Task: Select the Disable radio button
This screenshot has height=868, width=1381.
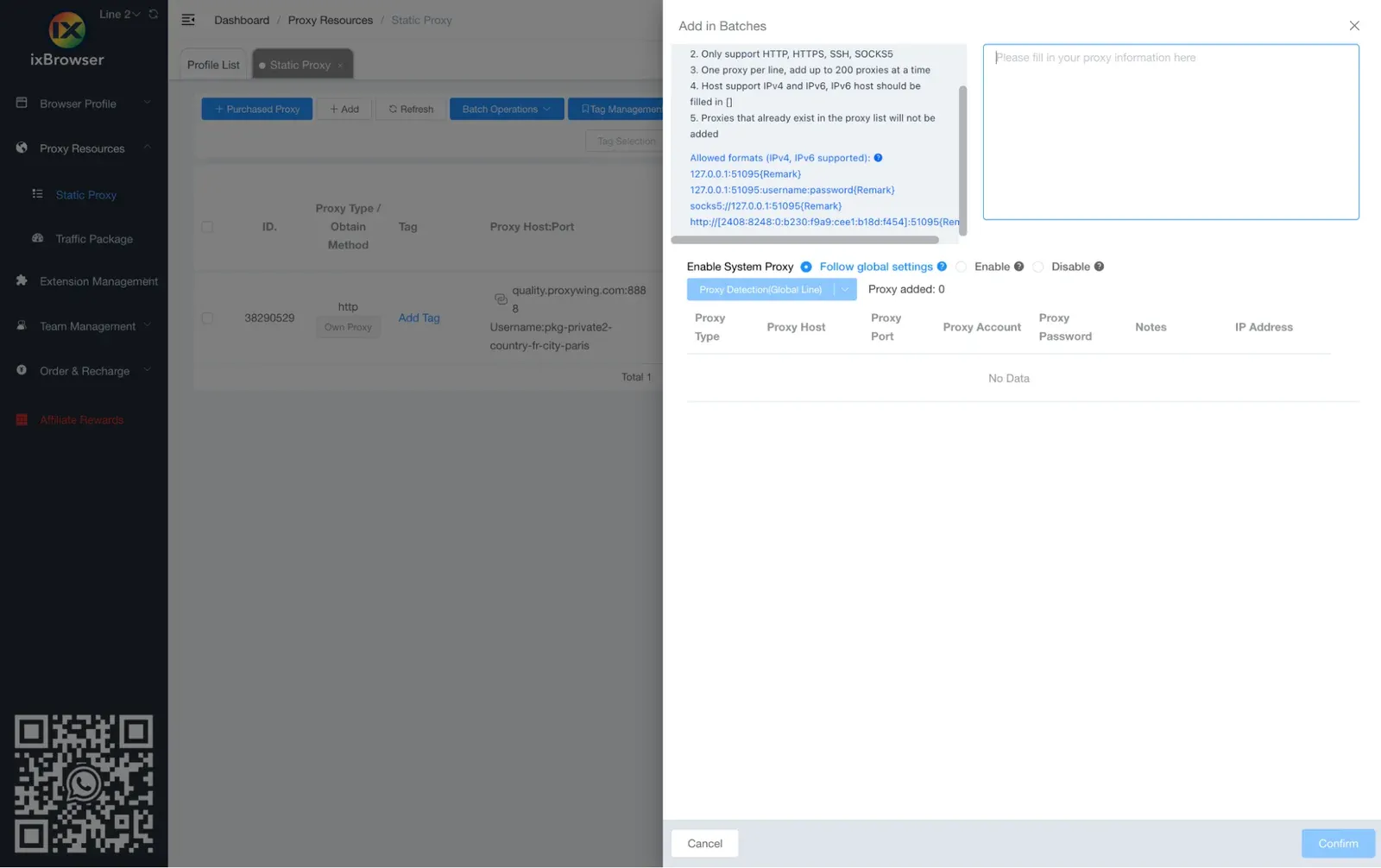Action: click(1037, 267)
